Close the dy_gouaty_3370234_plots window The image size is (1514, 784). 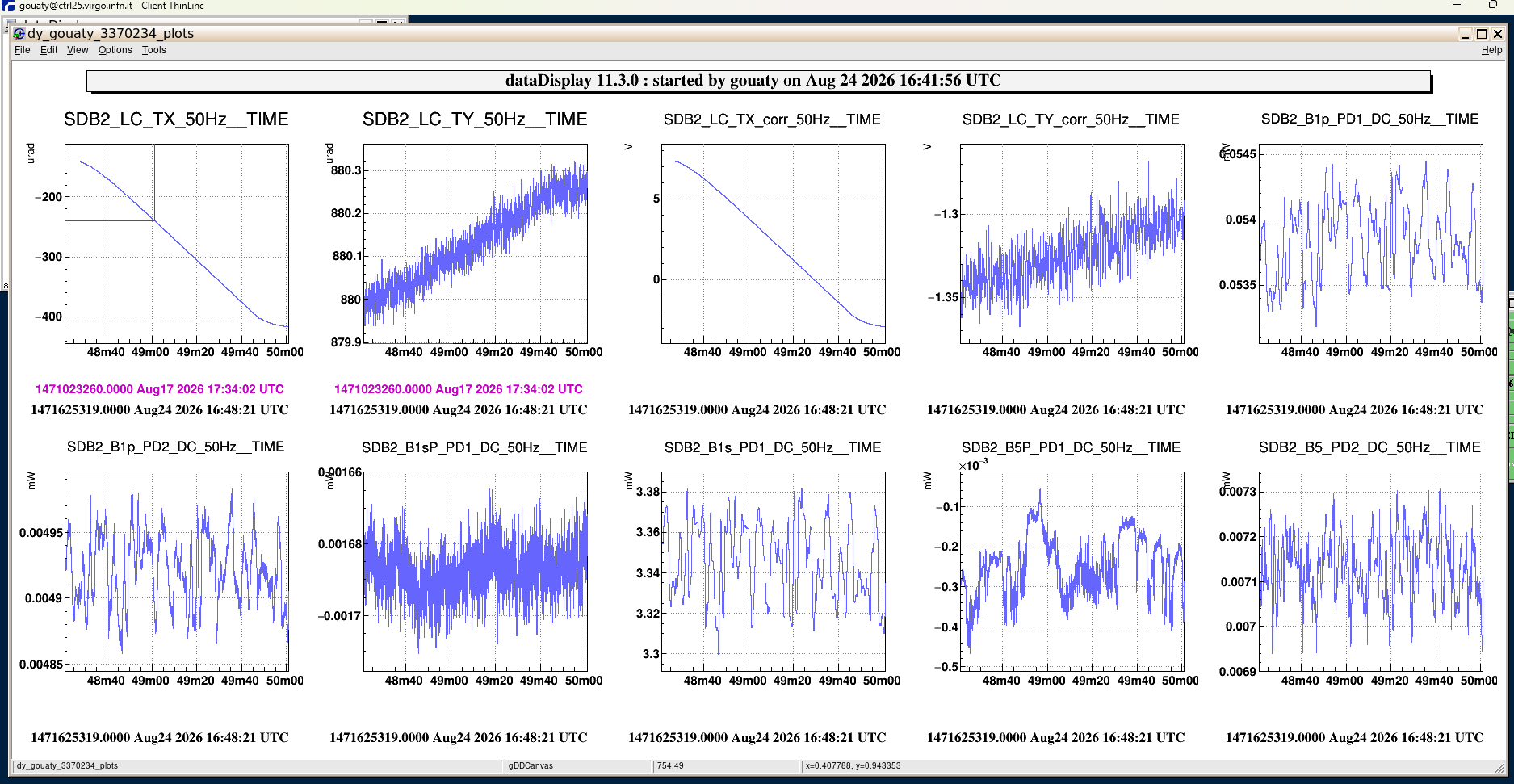tap(1498, 33)
